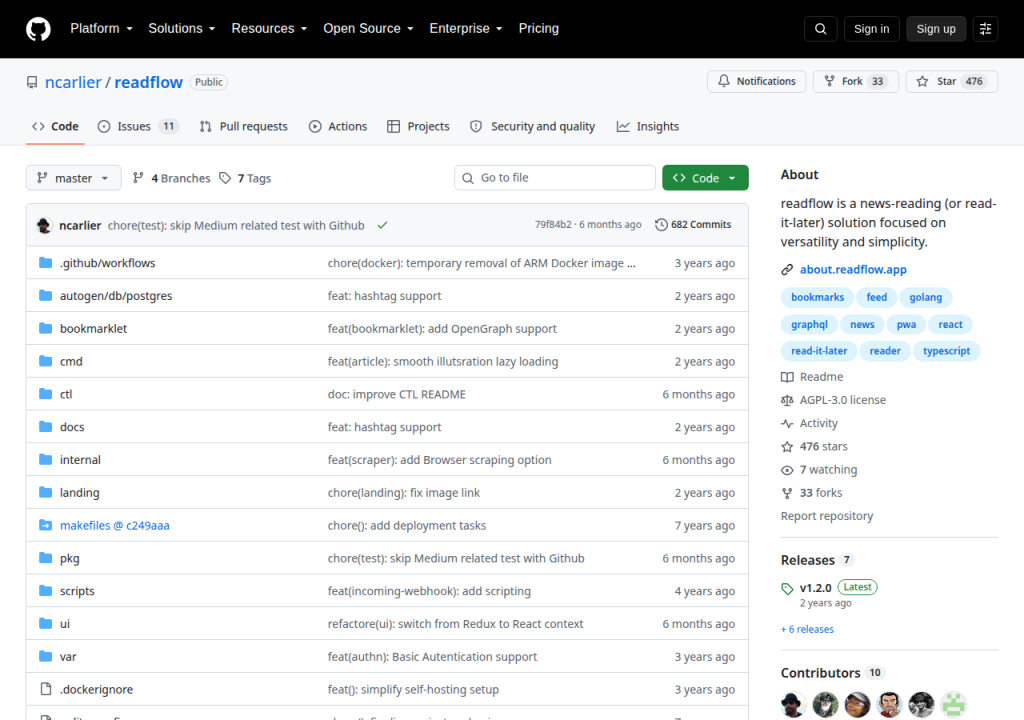
Task: Open the 7 Tags link
Action: 245,178
